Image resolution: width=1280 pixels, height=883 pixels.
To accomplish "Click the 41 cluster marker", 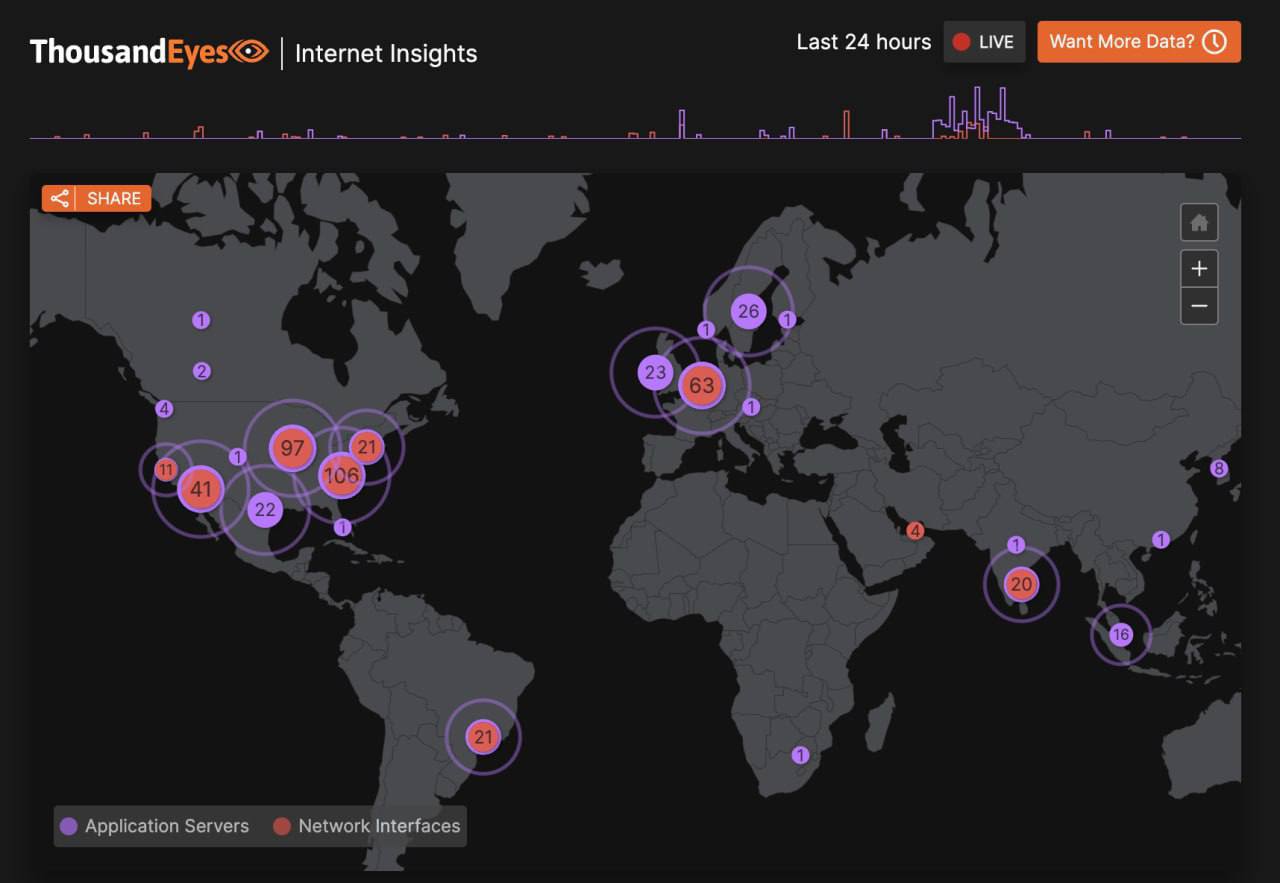I will (201, 489).
